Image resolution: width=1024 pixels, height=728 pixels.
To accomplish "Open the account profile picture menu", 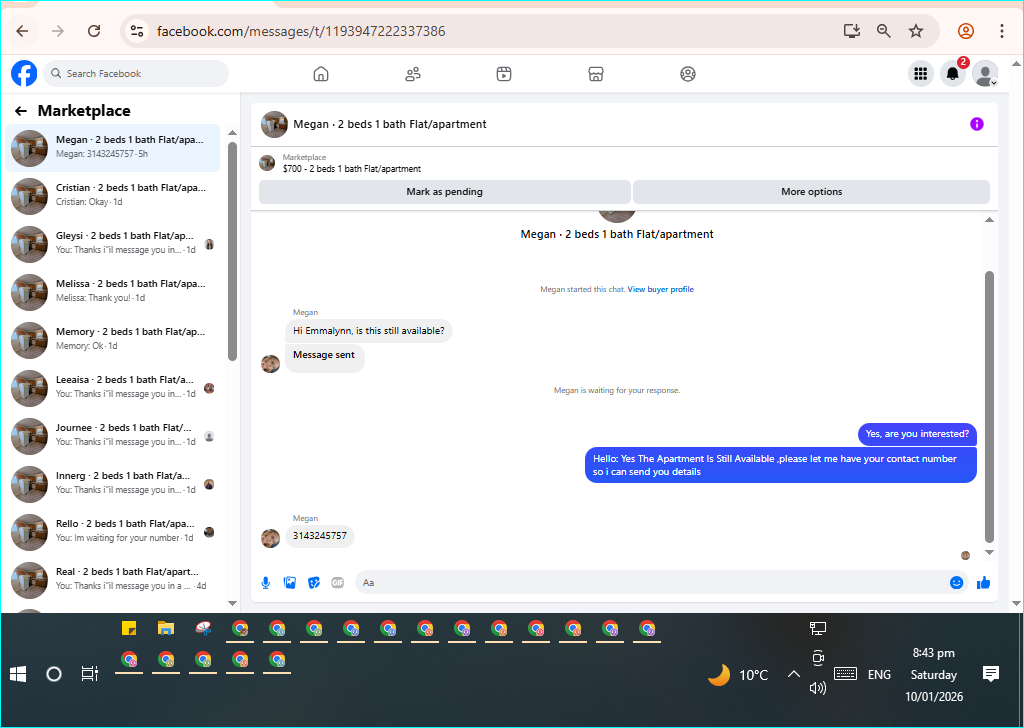I will click(x=985, y=74).
